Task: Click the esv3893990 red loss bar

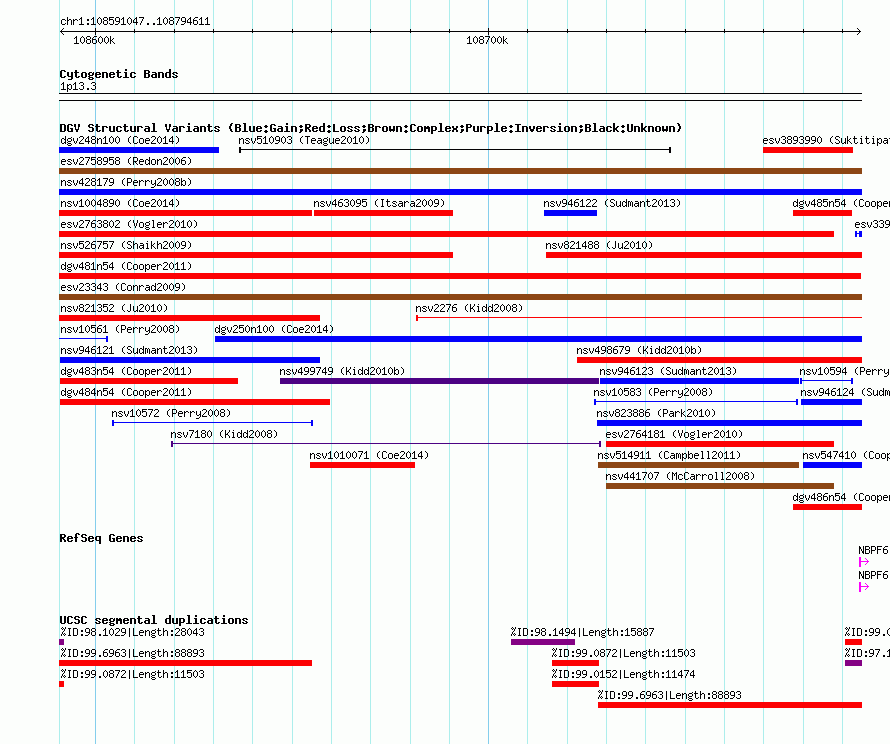Action: (x=808, y=150)
